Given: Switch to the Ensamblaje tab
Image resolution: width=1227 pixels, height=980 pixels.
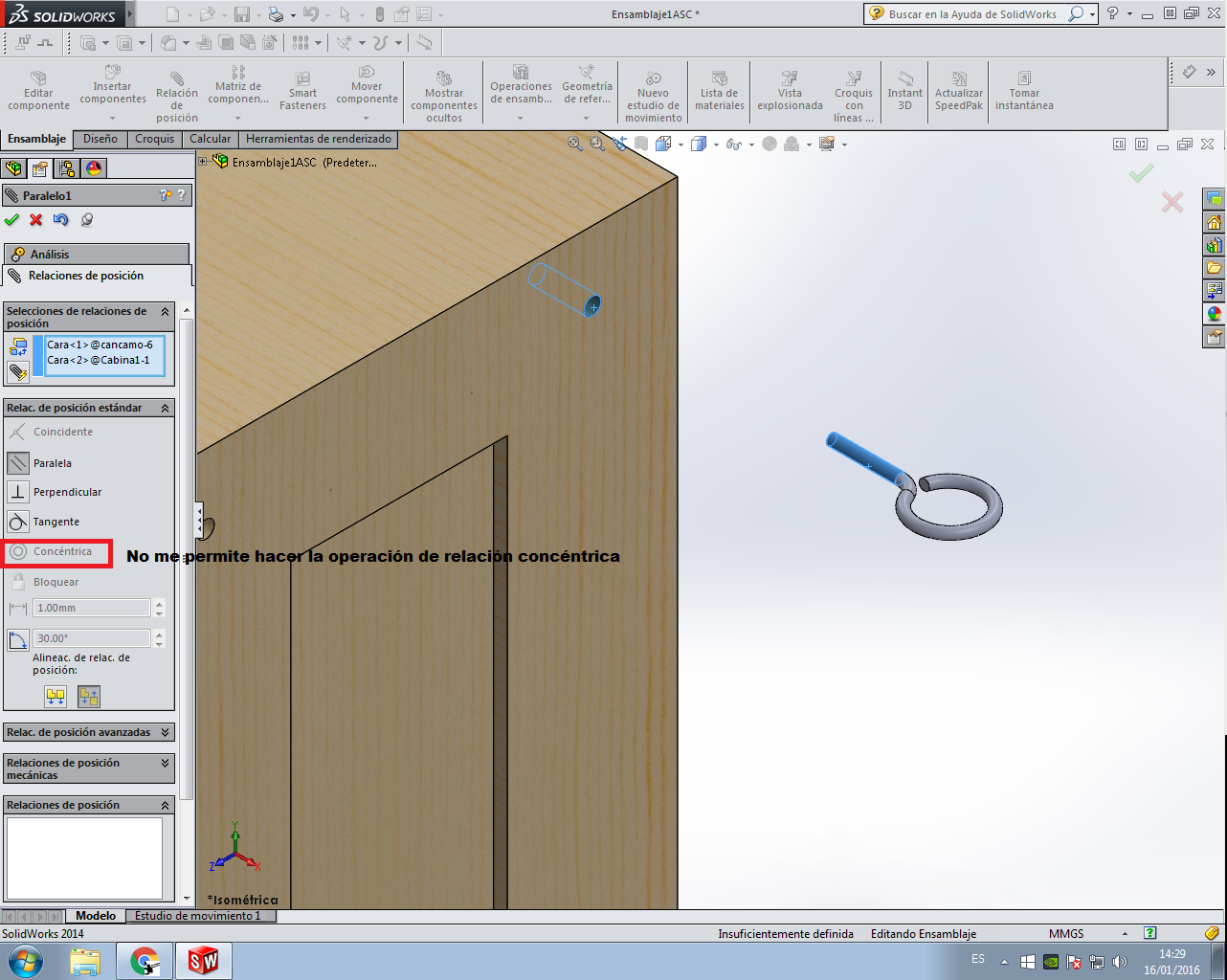Looking at the screenshot, I should click(36, 140).
